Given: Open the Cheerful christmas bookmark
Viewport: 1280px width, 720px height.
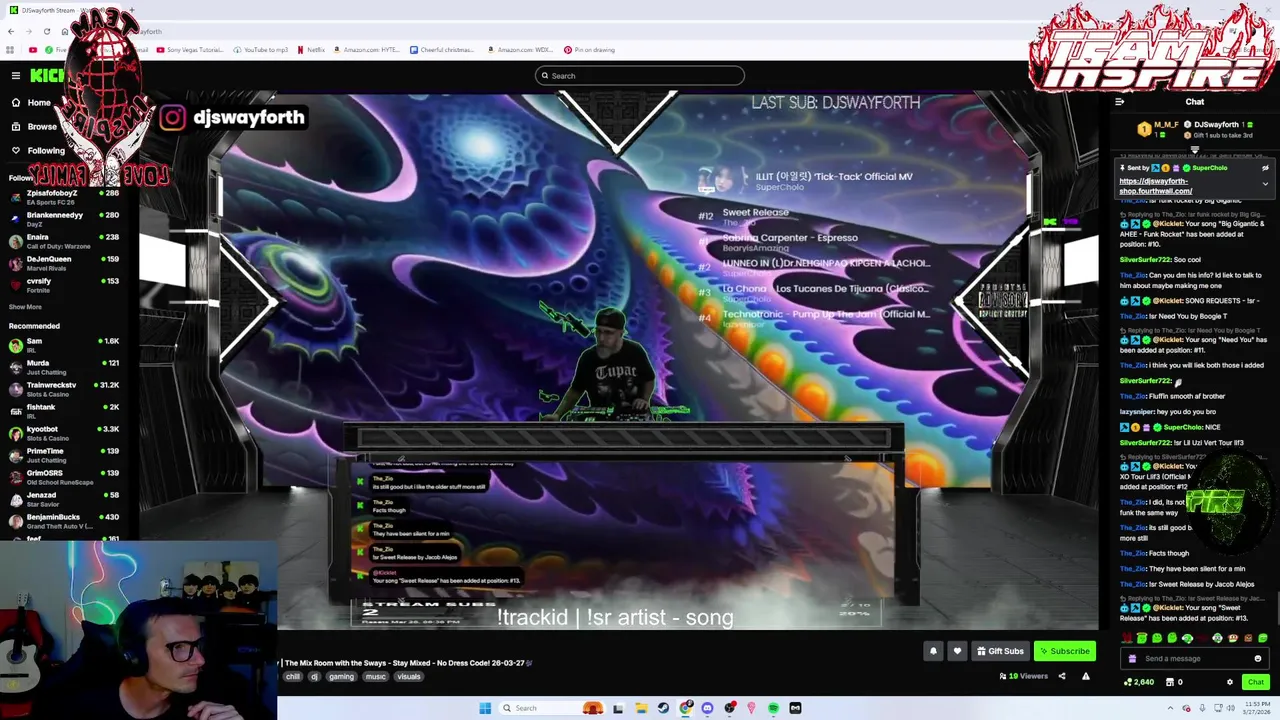Looking at the screenshot, I should (x=443, y=50).
